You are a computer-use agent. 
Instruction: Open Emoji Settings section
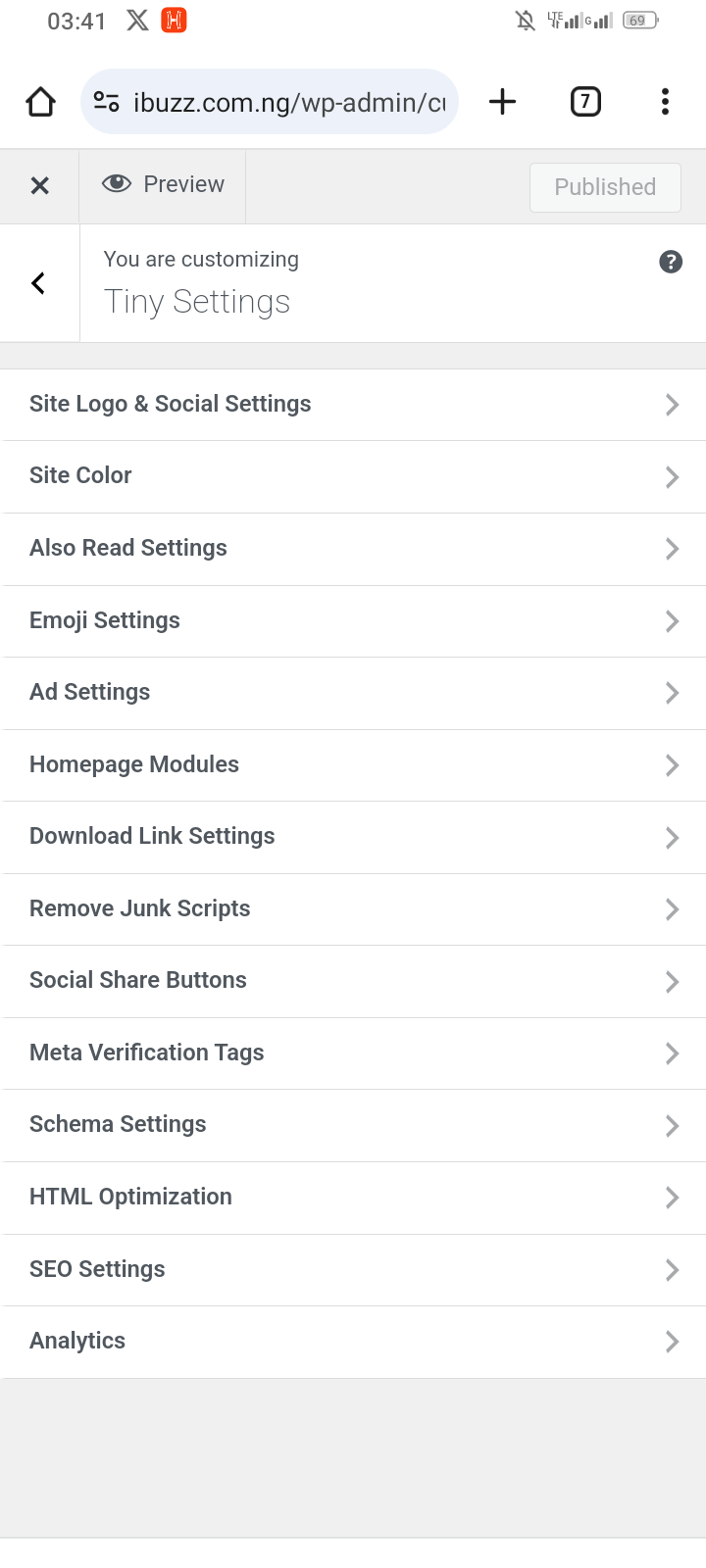pyautogui.click(x=353, y=621)
